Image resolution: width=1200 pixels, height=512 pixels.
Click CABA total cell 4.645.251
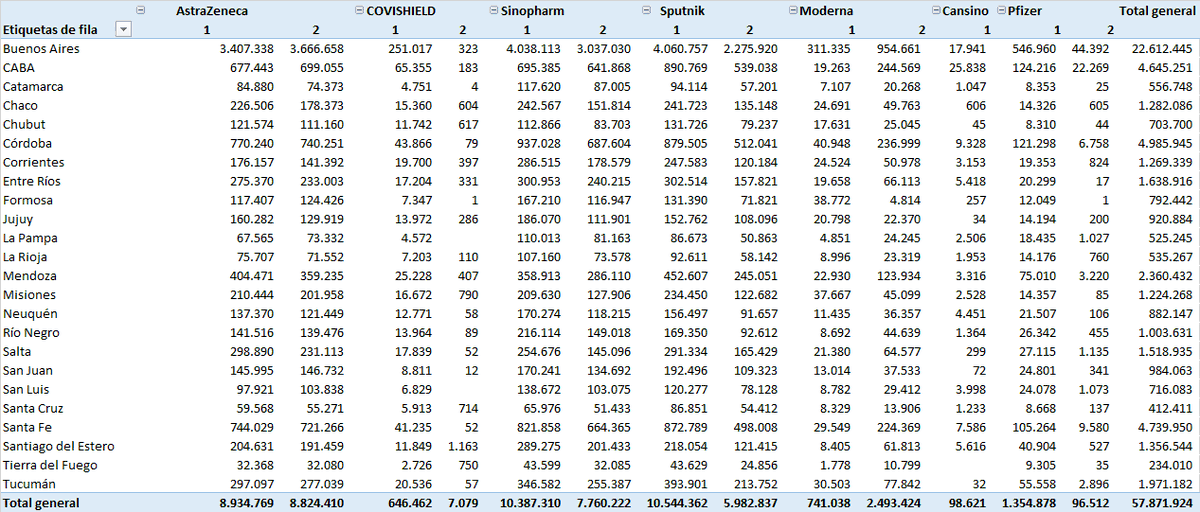point(1168,67)
